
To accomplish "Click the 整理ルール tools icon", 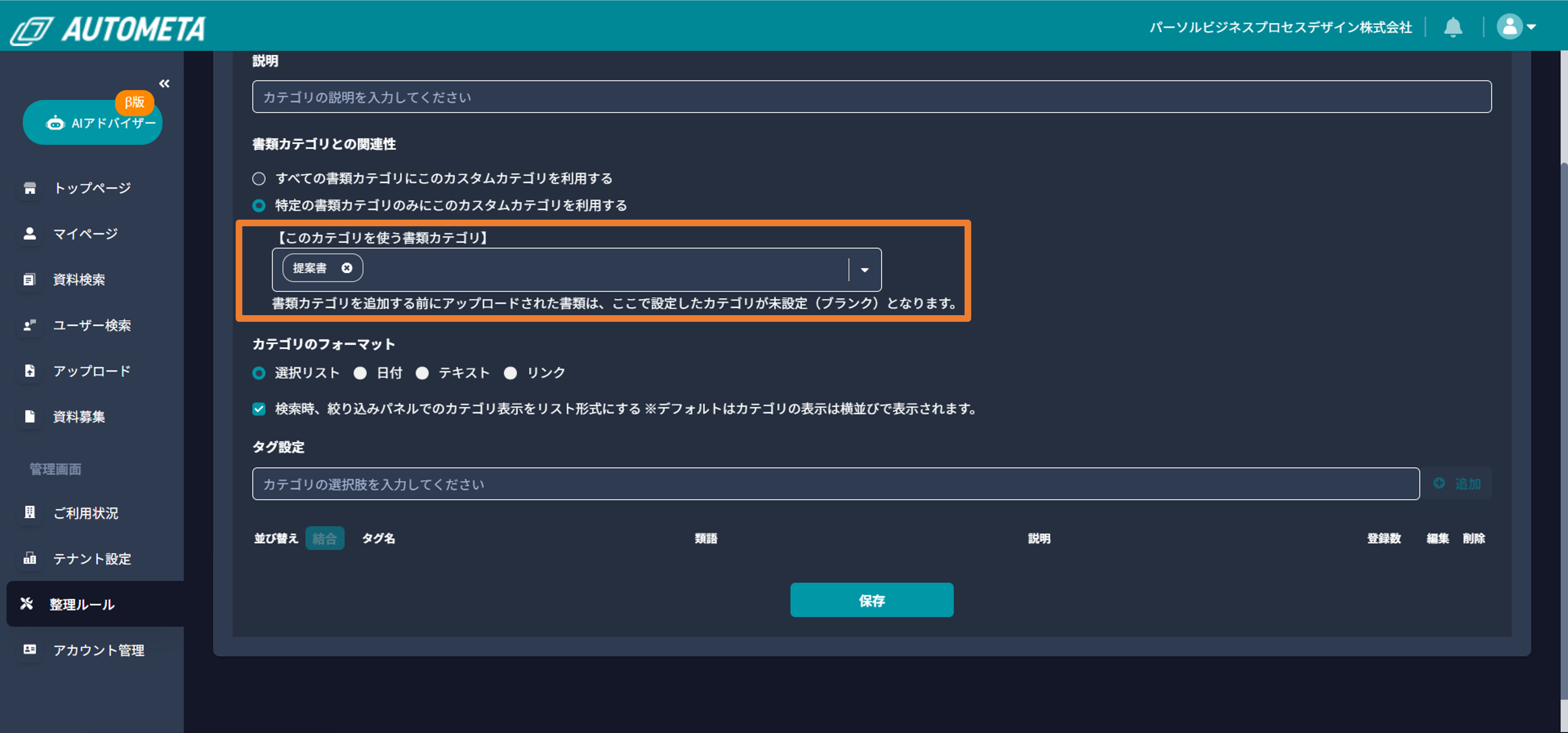I will 27,604.
